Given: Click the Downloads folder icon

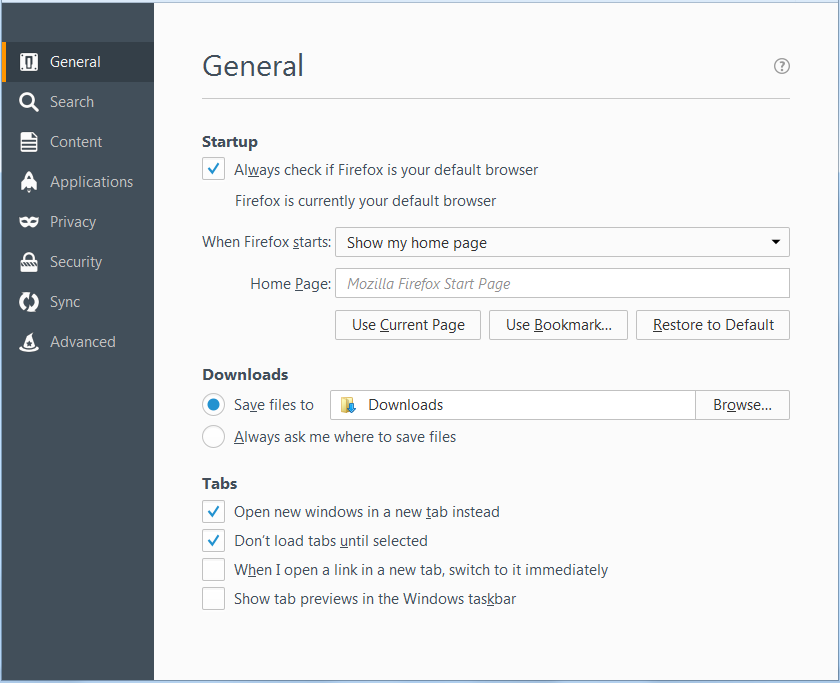Looking at the screenshot, I should [x=348, y=405].
